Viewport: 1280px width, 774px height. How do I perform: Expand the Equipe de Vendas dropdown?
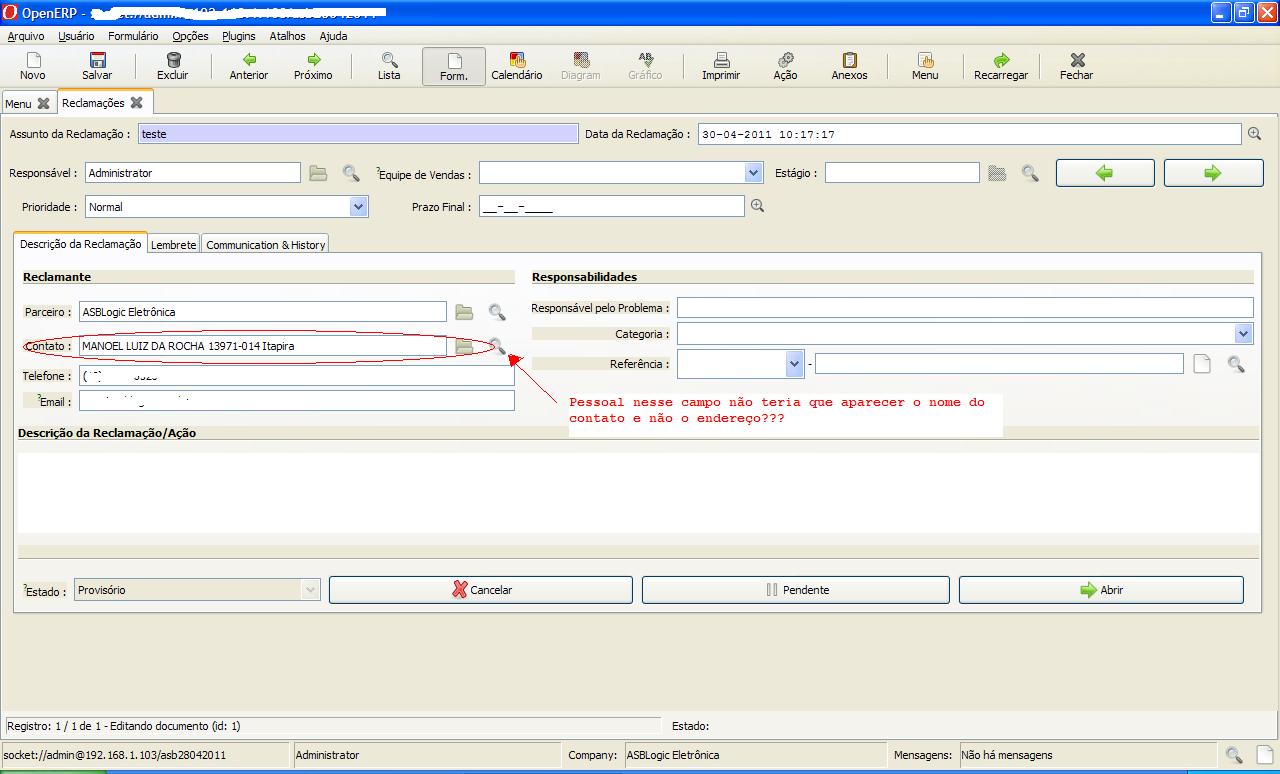point(754,173)
